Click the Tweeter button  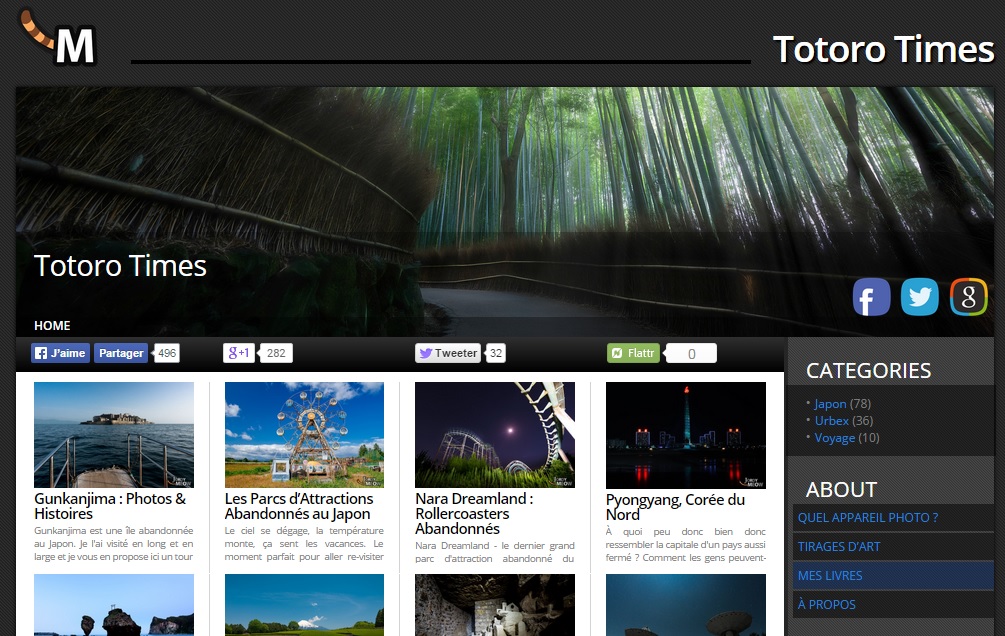(448, 353)
